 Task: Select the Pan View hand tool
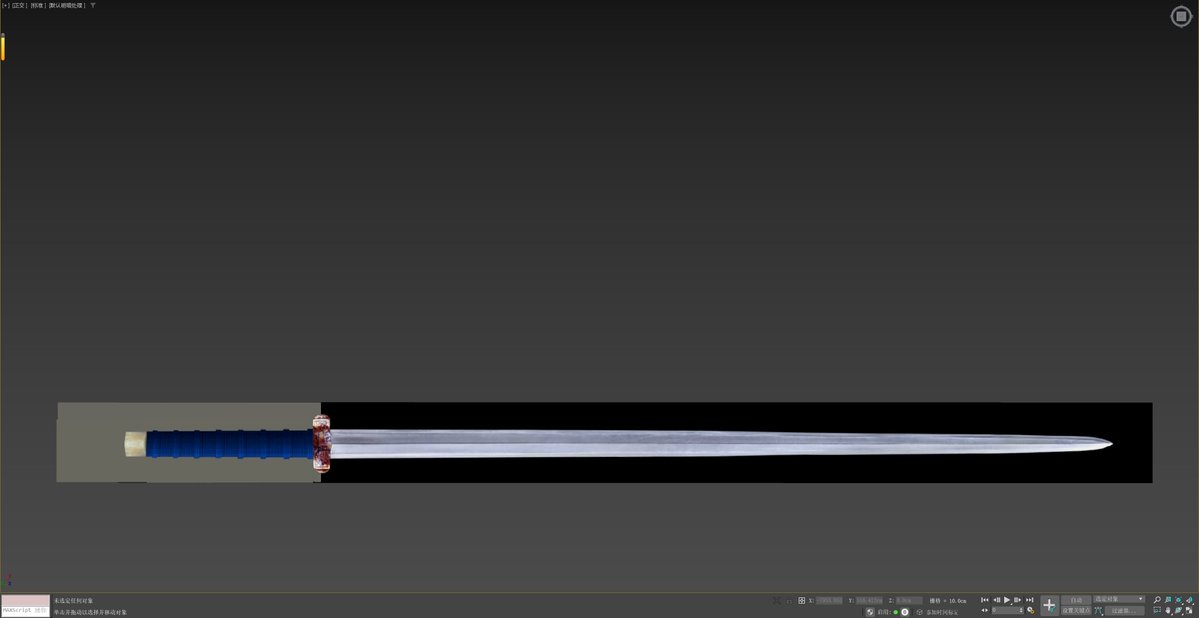point(1168,610)
